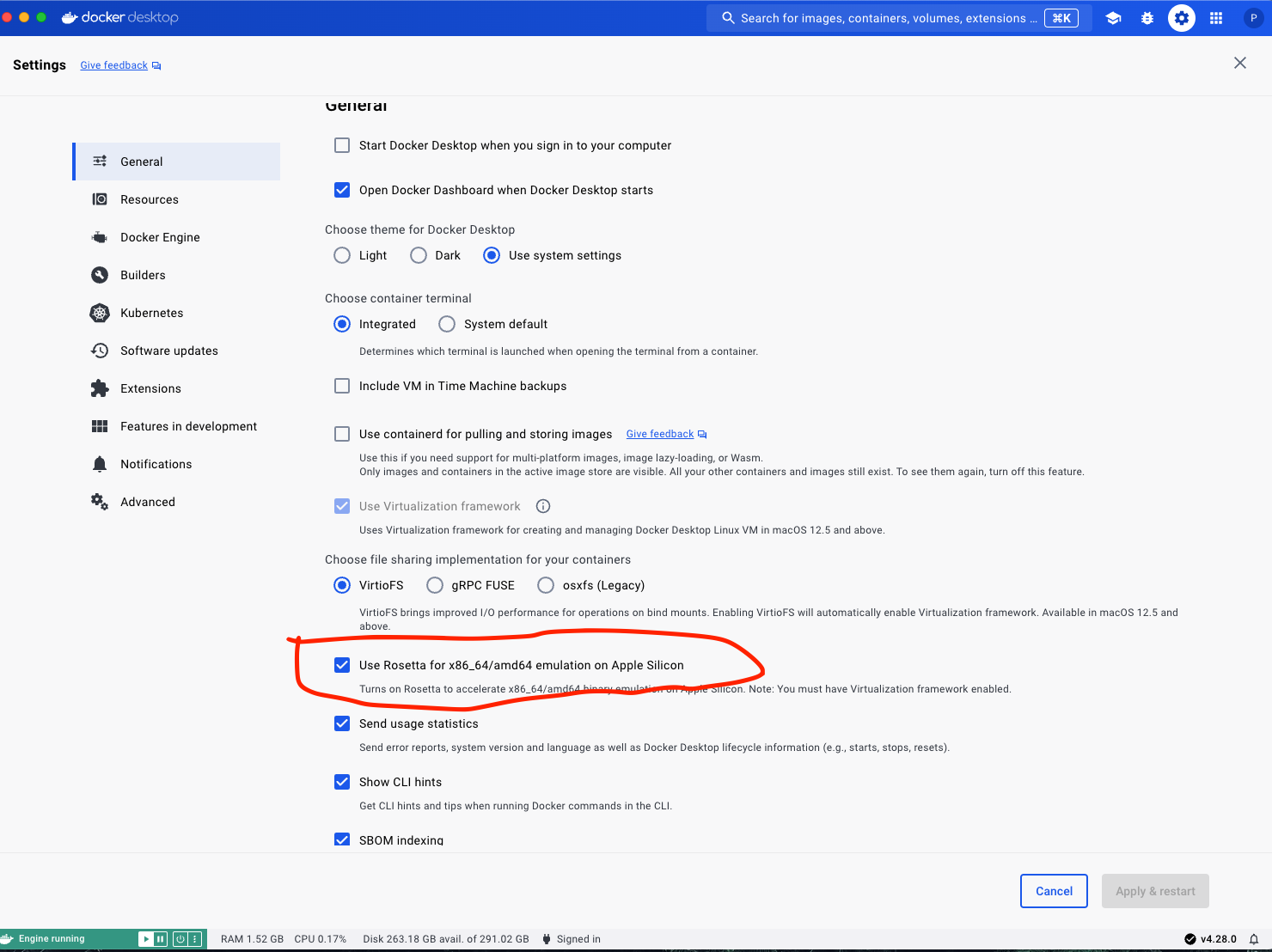Click the Features in development grid icon

(100, 426)
